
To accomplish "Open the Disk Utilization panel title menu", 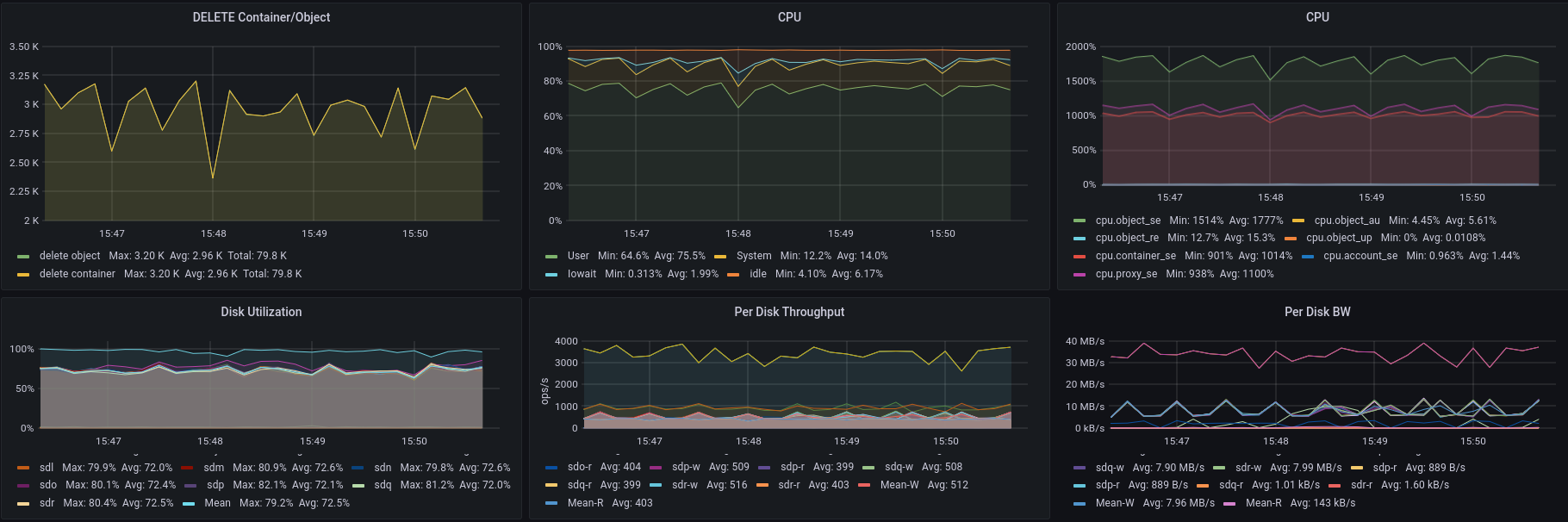I will tap(261, 312).
